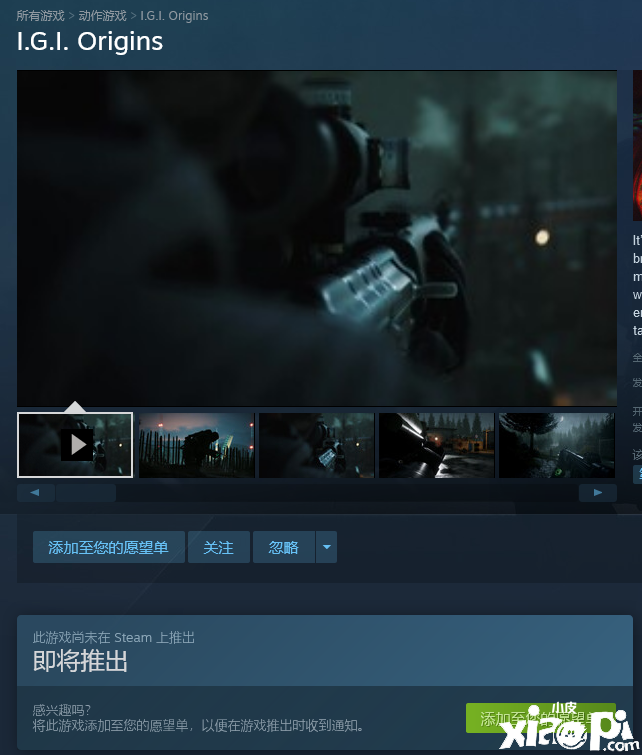Play the trailer thumbnail with play icon
The image size is (642, 755).
click(x=75, y=445)
